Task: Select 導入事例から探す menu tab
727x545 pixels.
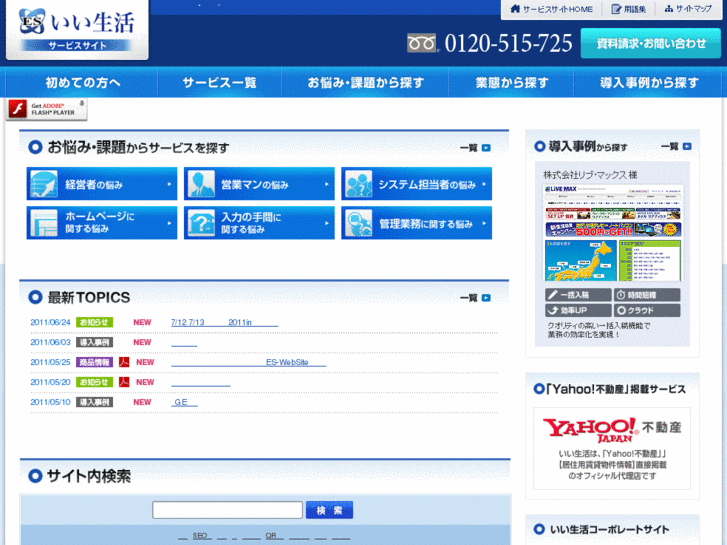Action: (649, 83)
